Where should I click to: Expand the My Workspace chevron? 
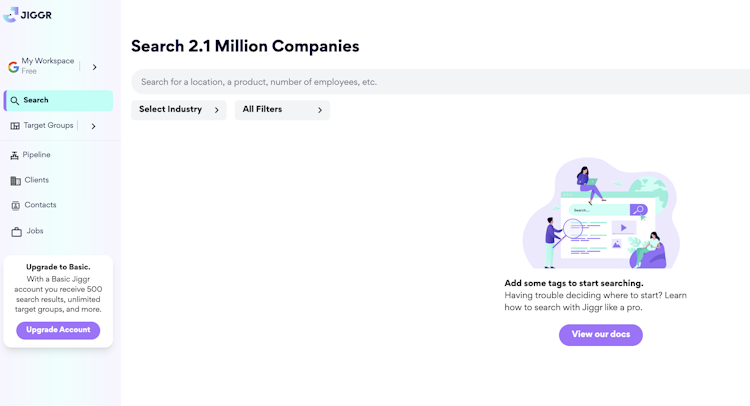[95, 67]
